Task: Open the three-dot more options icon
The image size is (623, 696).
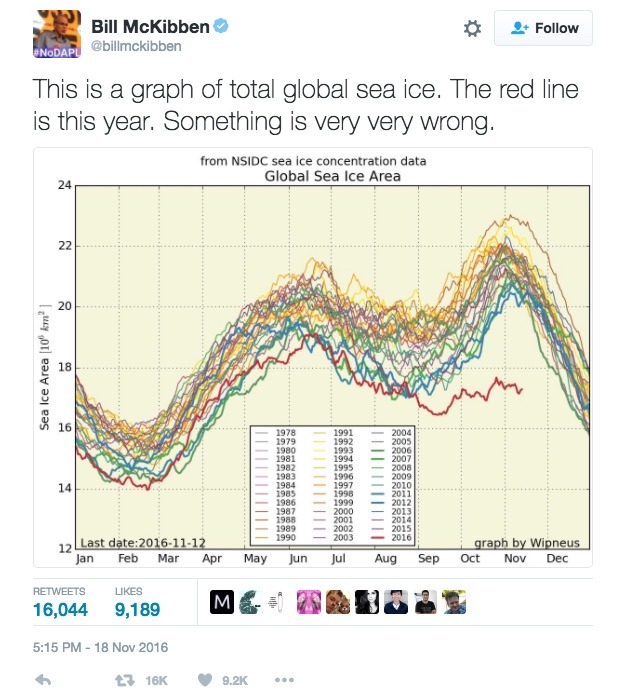Action: coord(284,680)
